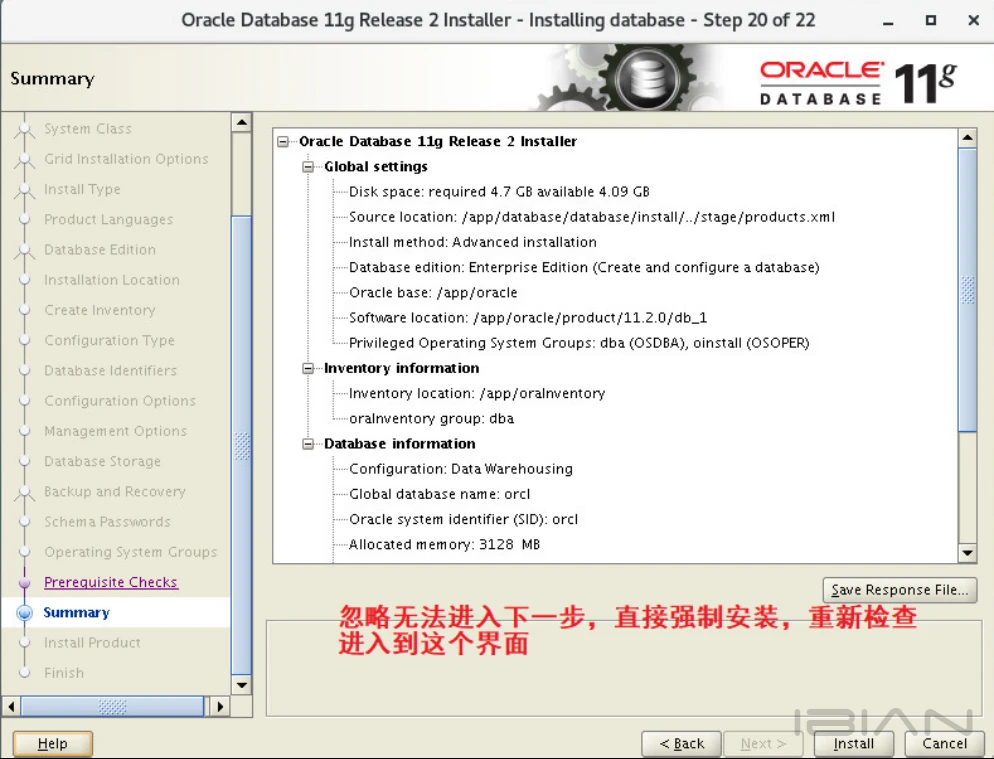The height and width of the screenshot is (759, 994).
Task: Go back with the Back button
Action: point(681,743)
